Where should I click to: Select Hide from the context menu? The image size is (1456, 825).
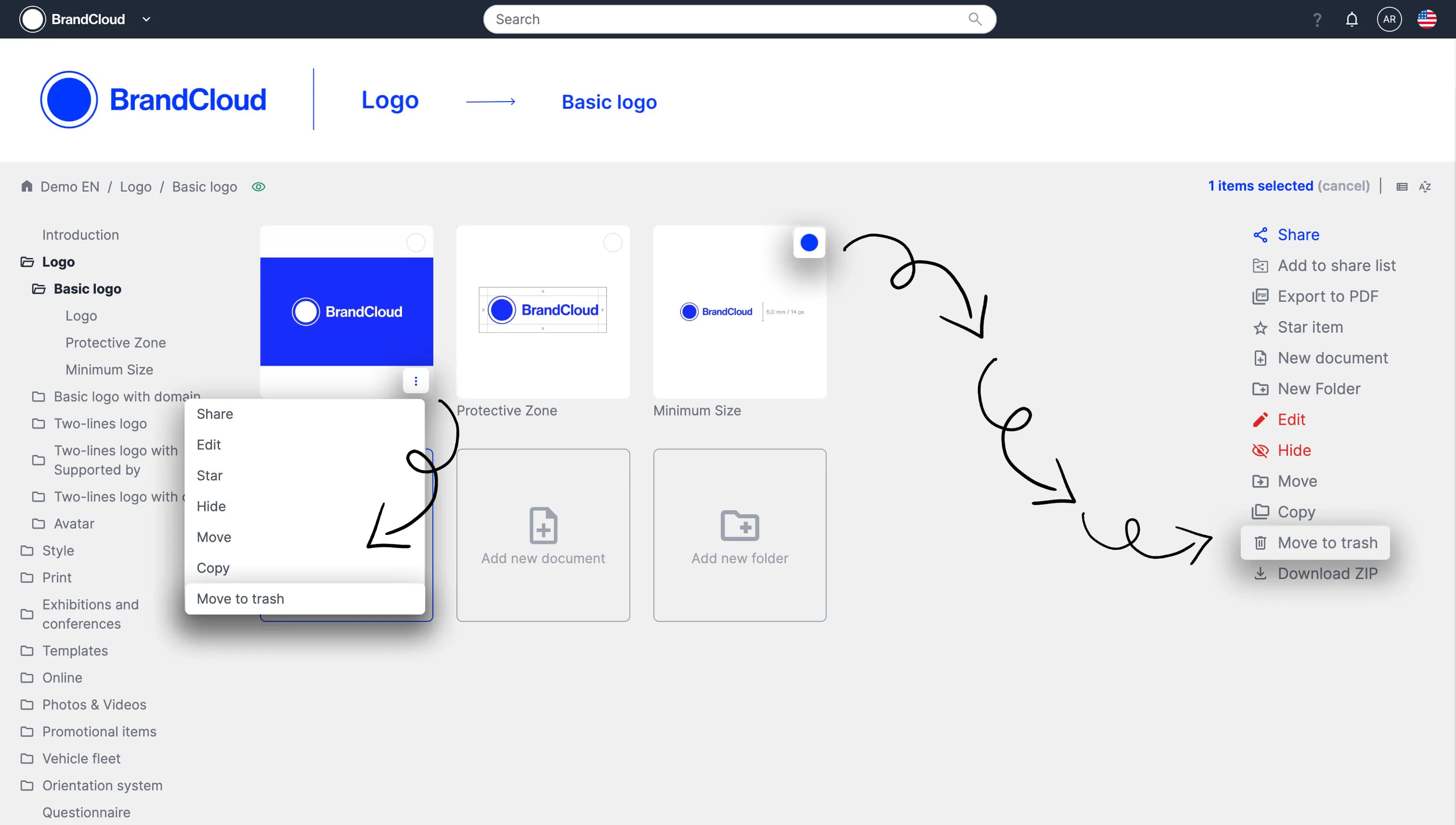(211, 506)
